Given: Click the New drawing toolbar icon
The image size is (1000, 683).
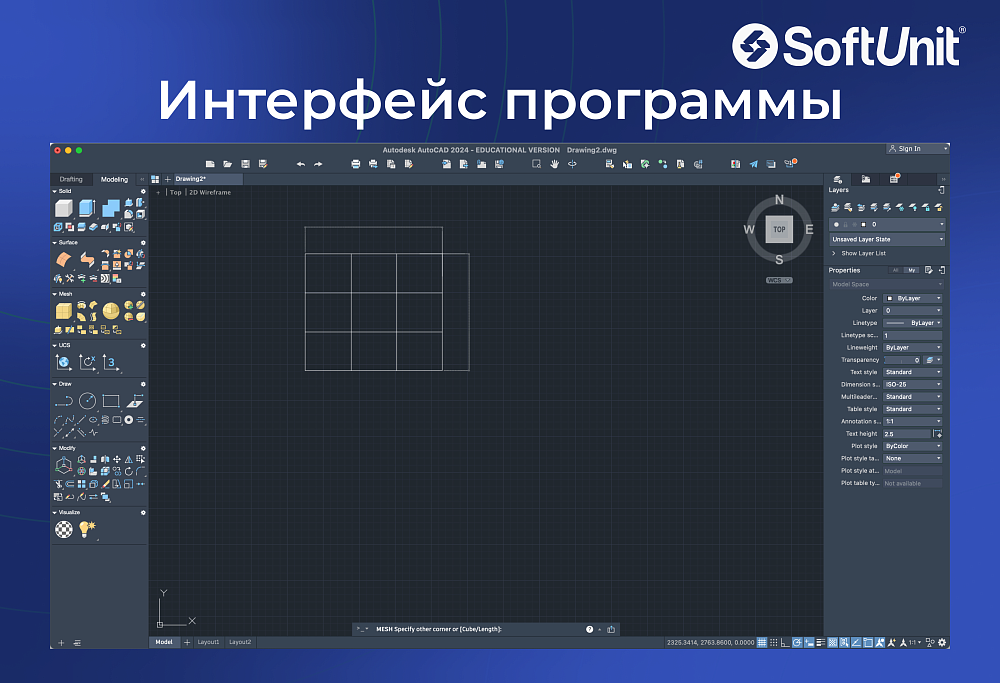Looking at the screenshot, I should tap(210, 164).
